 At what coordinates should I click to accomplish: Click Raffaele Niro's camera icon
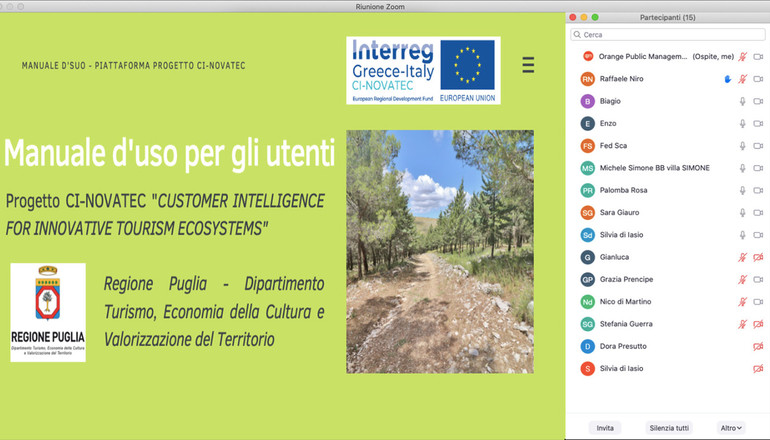(x=758, y=79)
